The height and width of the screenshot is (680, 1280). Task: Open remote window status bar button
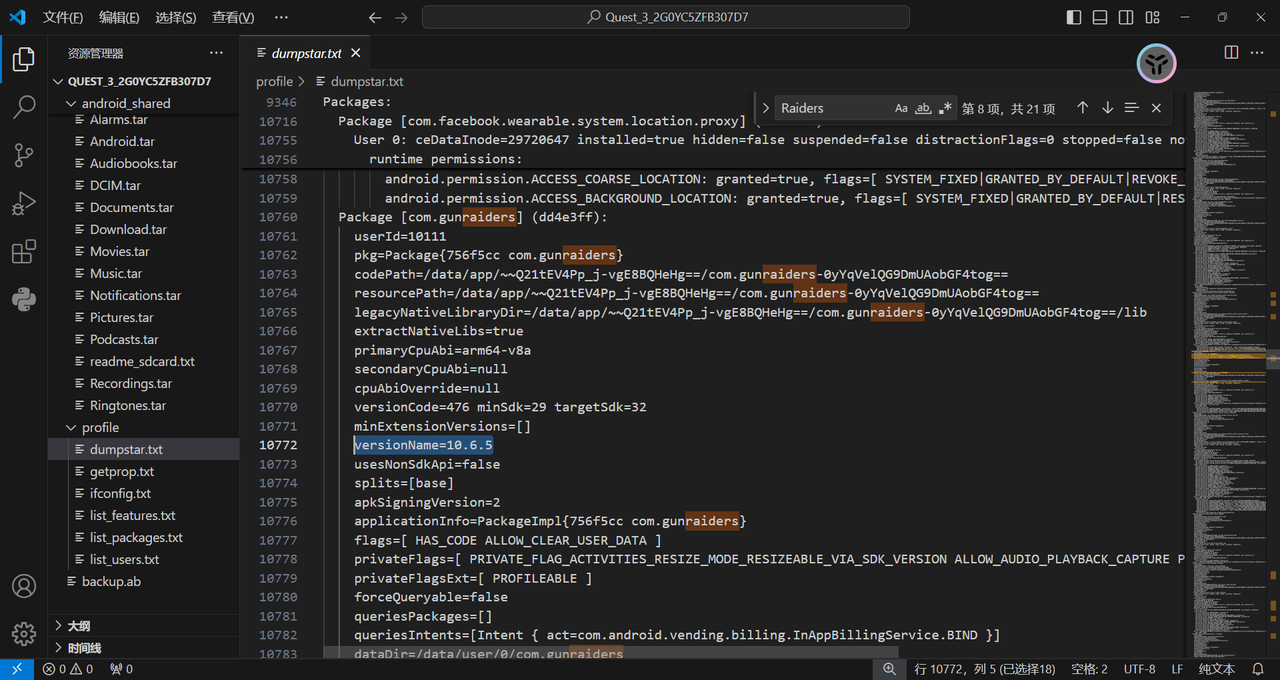click(x=17, y=669)
